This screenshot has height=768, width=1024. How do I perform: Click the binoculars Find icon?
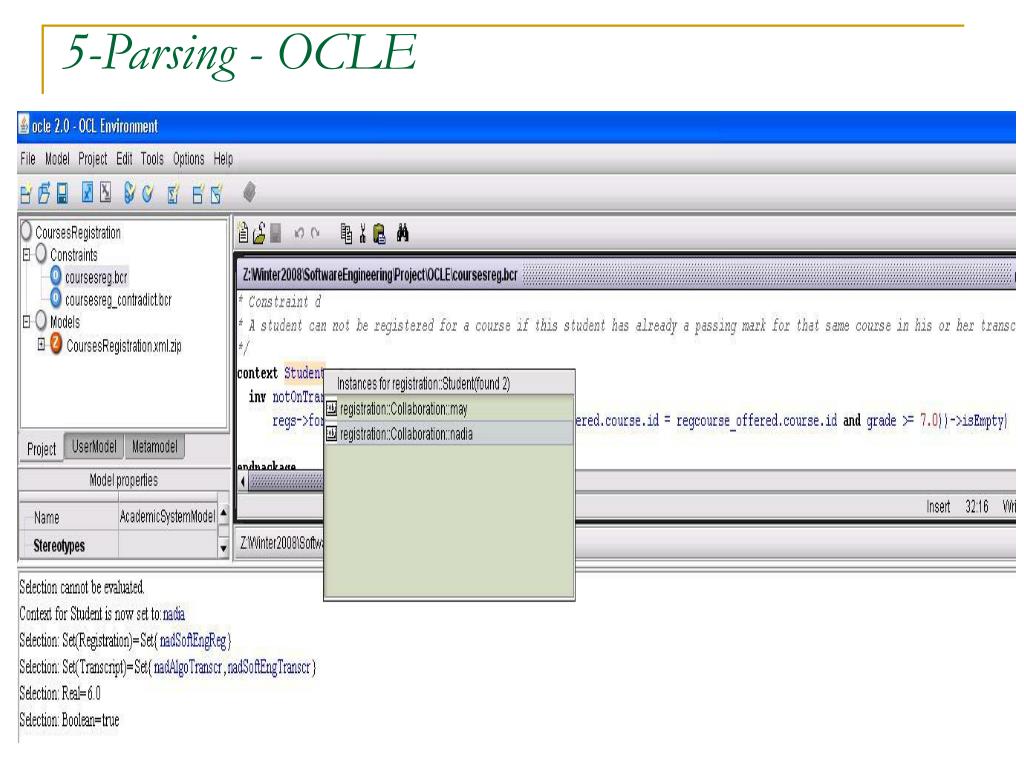click(x=402, y=233)
